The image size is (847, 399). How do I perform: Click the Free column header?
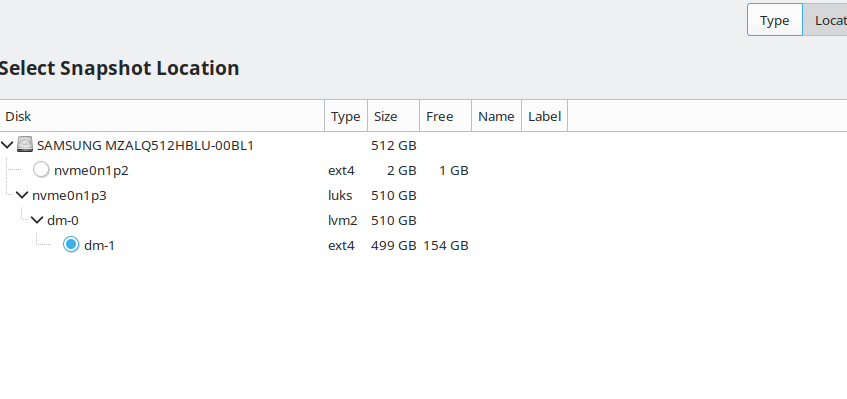[445, 116]
